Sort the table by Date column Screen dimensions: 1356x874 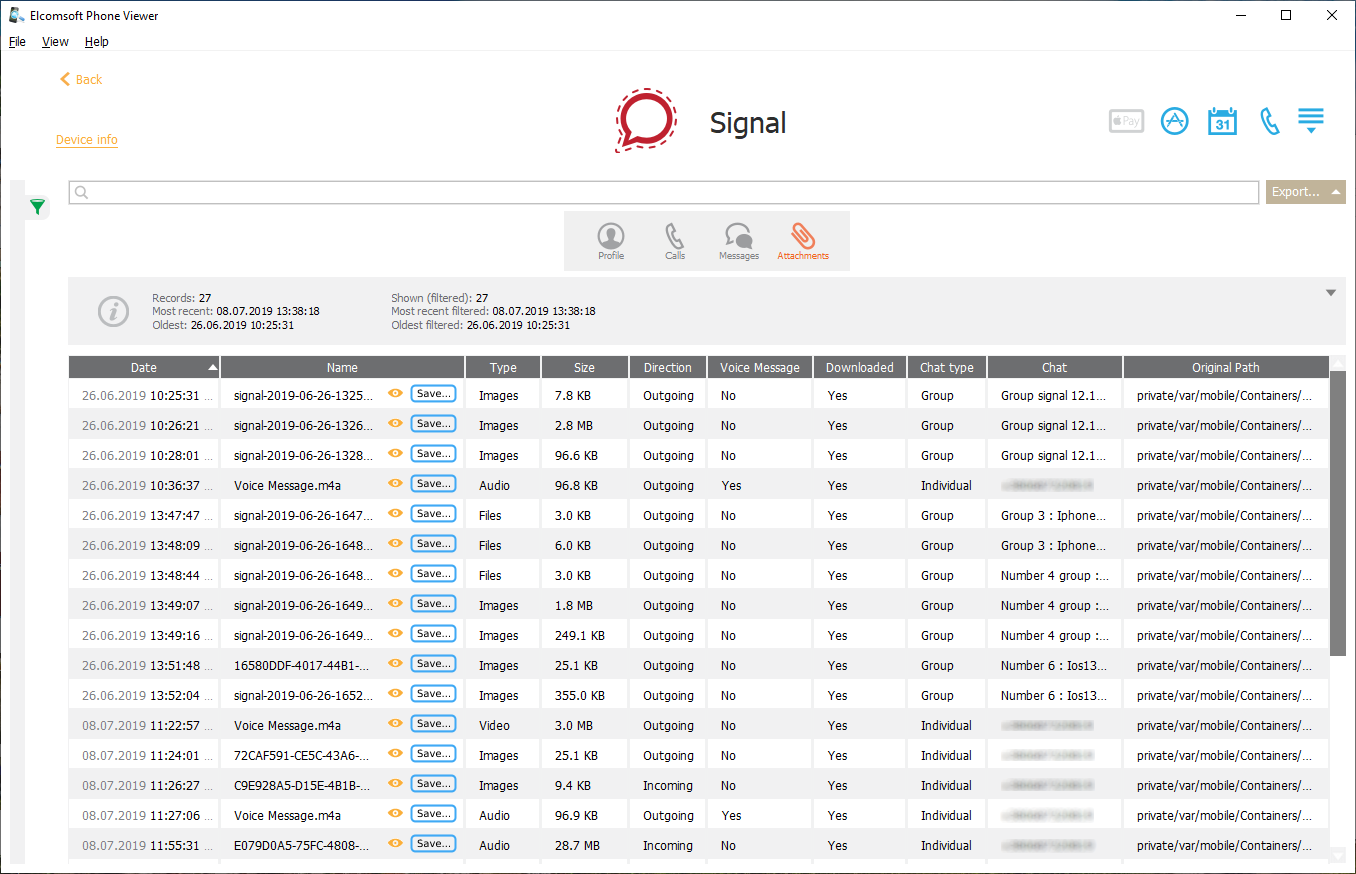click(144, 367)
